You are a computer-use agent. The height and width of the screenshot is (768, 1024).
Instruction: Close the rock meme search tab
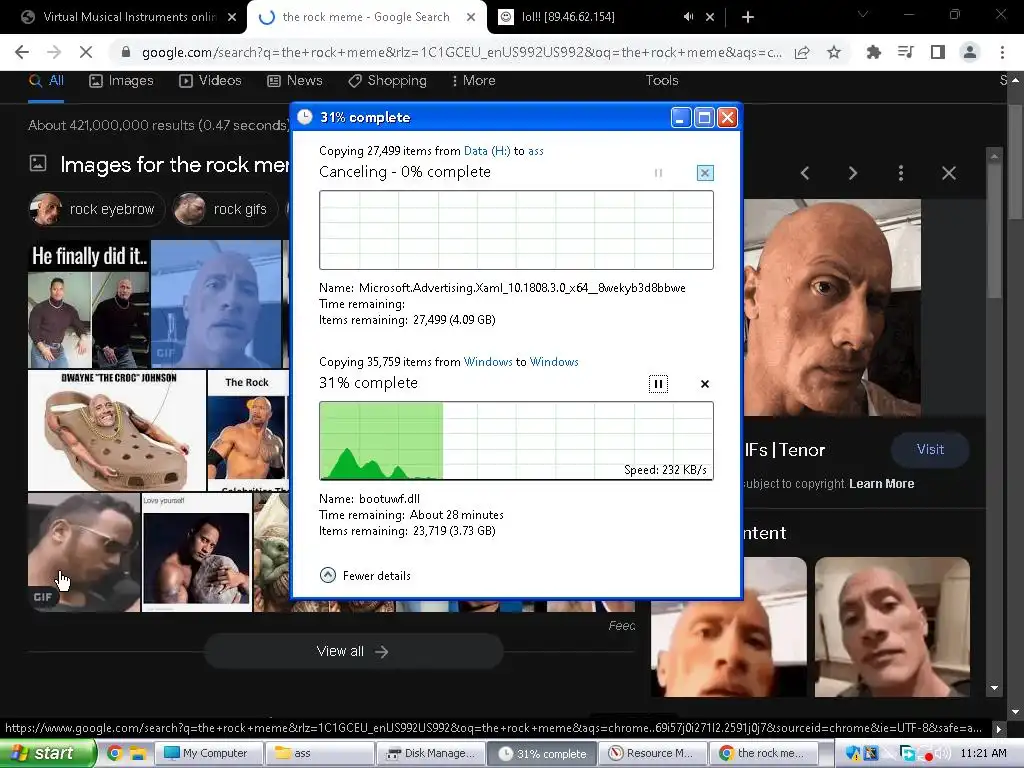pos(471,17)
